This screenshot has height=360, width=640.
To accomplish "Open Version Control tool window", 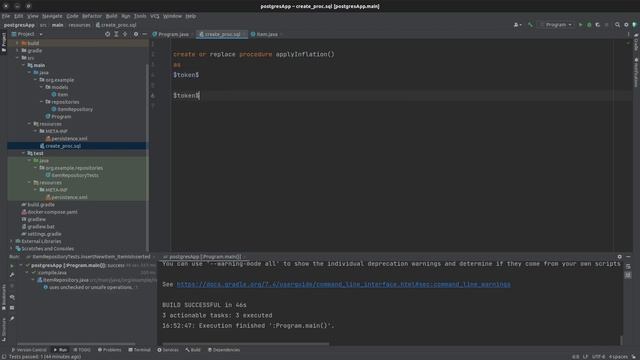I will point(28,350).
